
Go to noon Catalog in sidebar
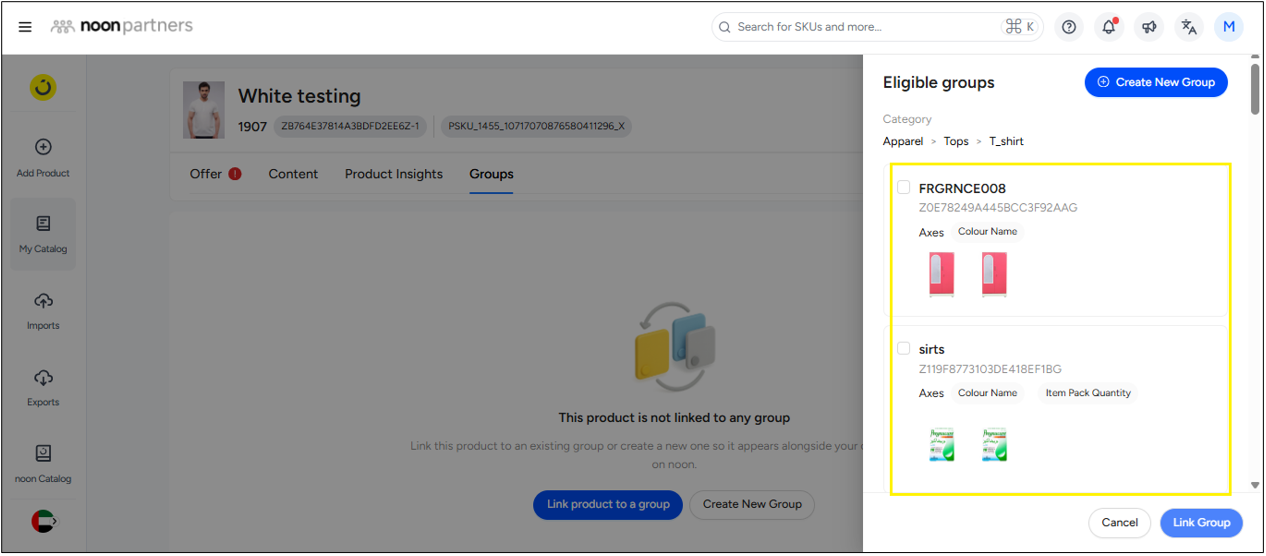[43, 464]
